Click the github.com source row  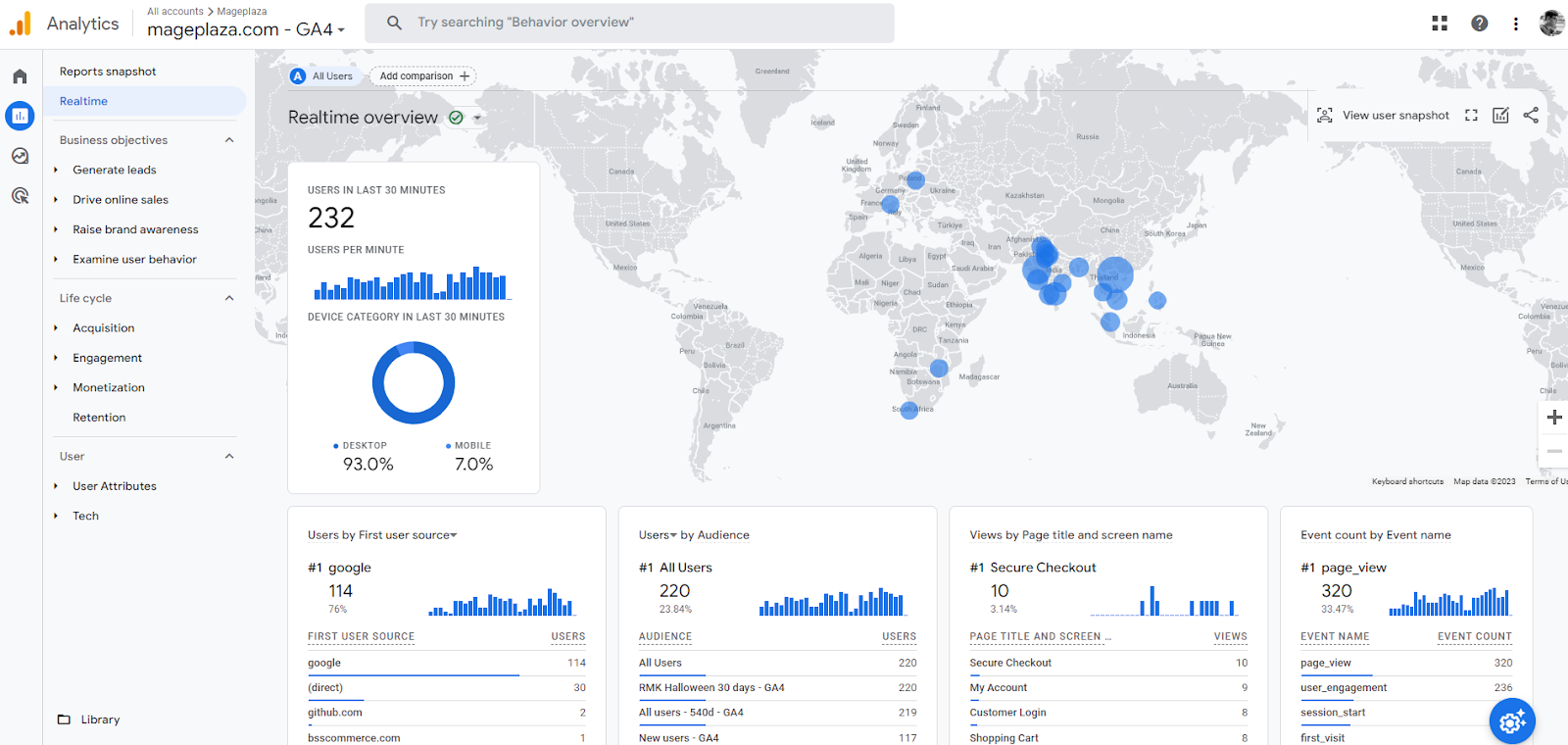click(x=446, y=713)
